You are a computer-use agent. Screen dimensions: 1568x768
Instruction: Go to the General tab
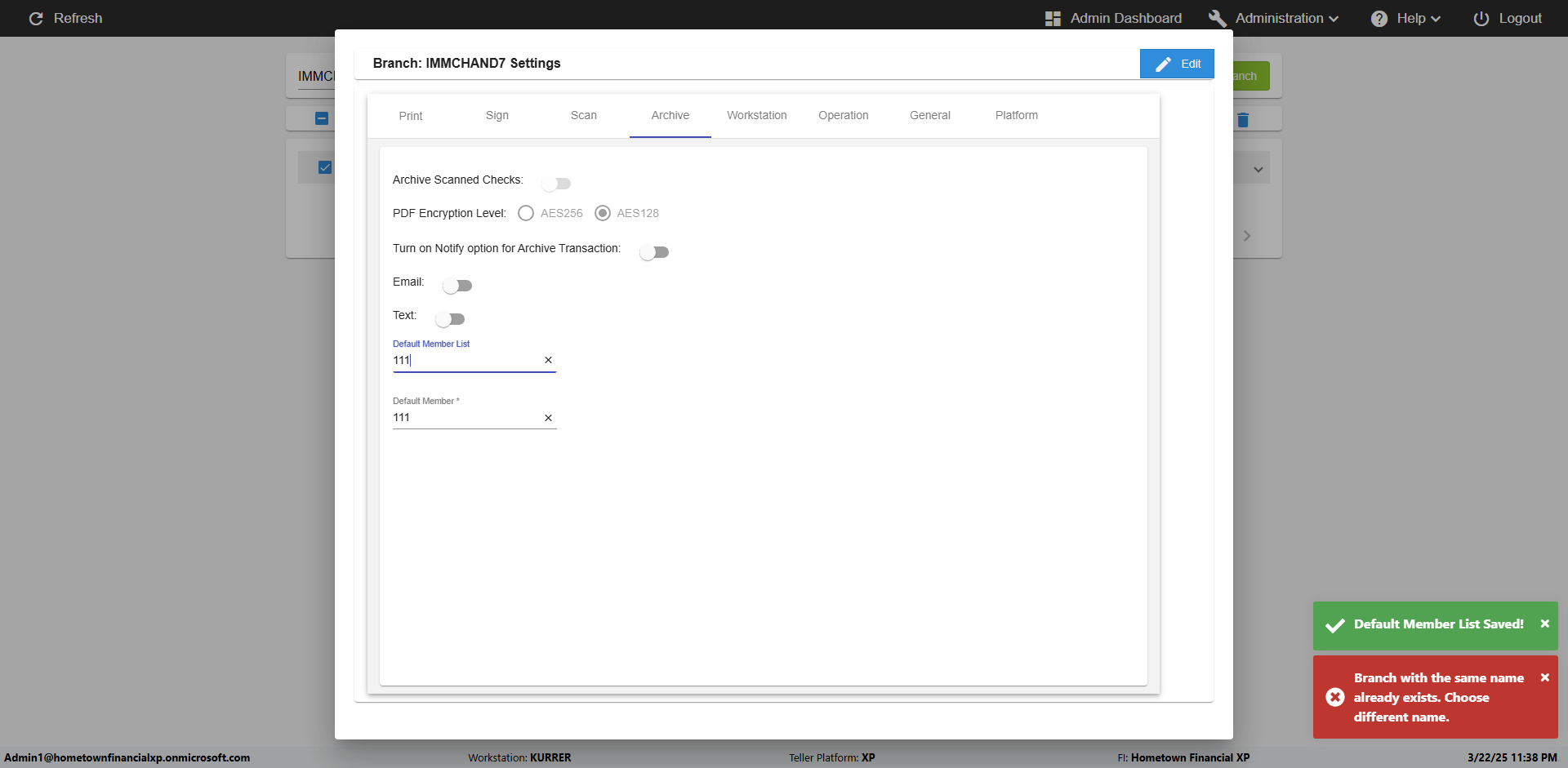pyautogui.click(x=930, y=116)
